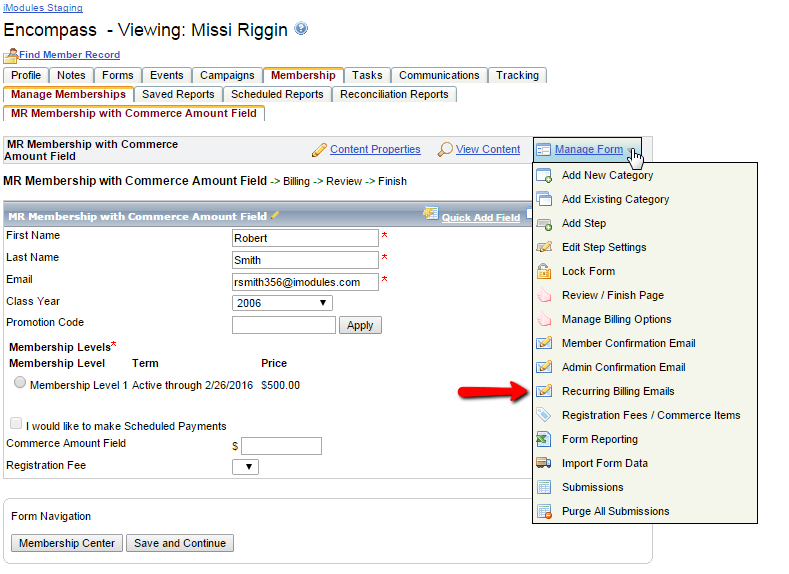Switch to the Notes tab
This screenshot has width=789, height=574.
click(71, 75)
